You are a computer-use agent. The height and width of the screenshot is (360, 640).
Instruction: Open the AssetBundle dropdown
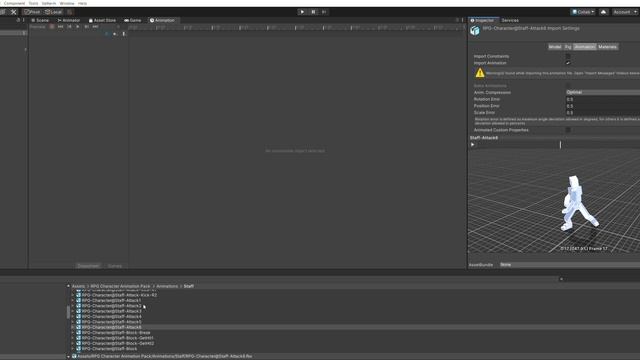[570, 264]
